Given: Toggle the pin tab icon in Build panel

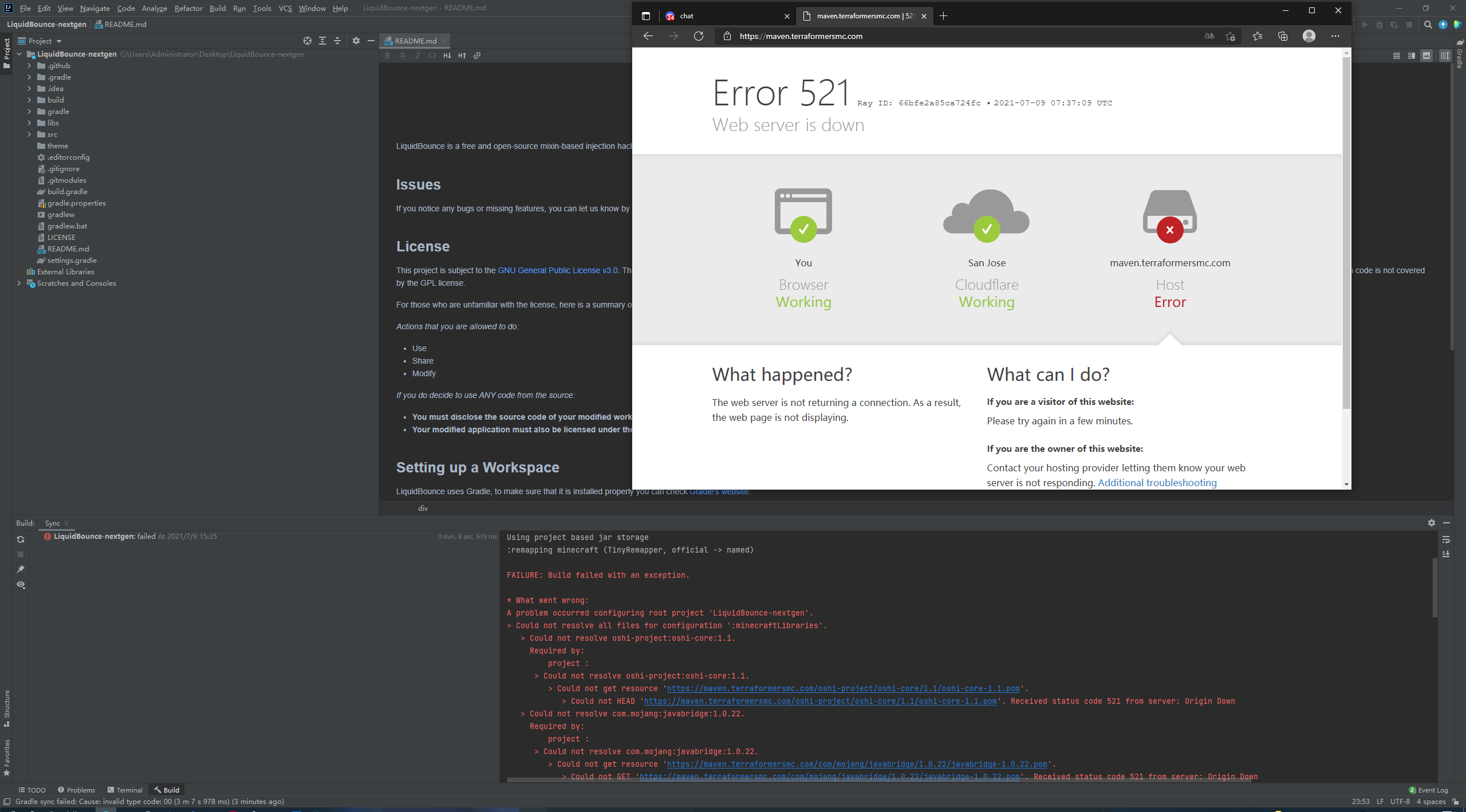Looking at the screenshot, I should (x=21, y=569).
